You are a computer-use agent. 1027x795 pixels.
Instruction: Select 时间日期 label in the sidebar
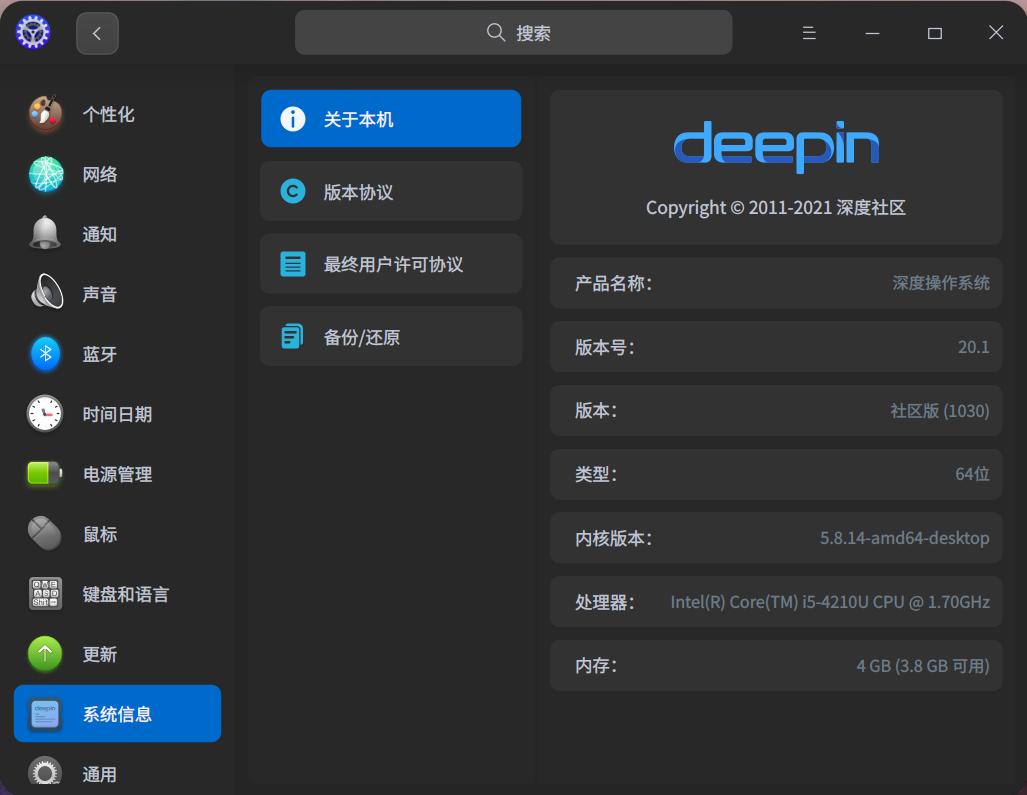117,415
